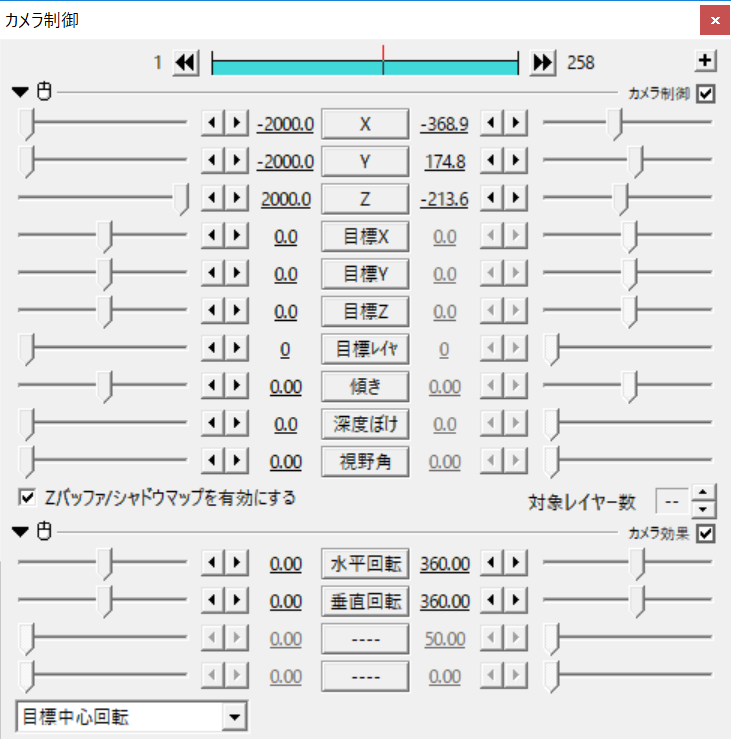
Task: Click the Y movement-type button
Action: (x=365, y=162)
